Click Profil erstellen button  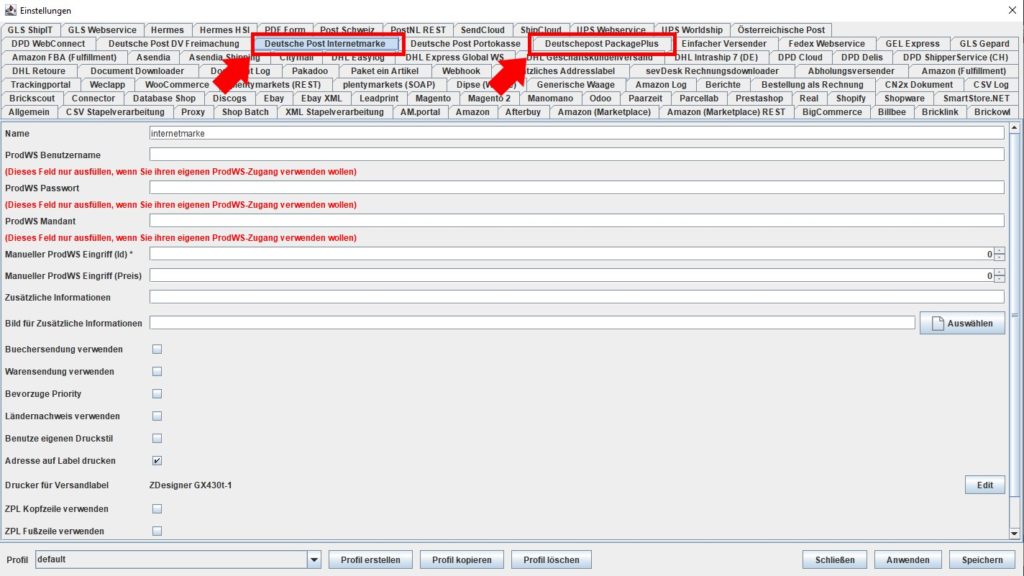[370, 560]
